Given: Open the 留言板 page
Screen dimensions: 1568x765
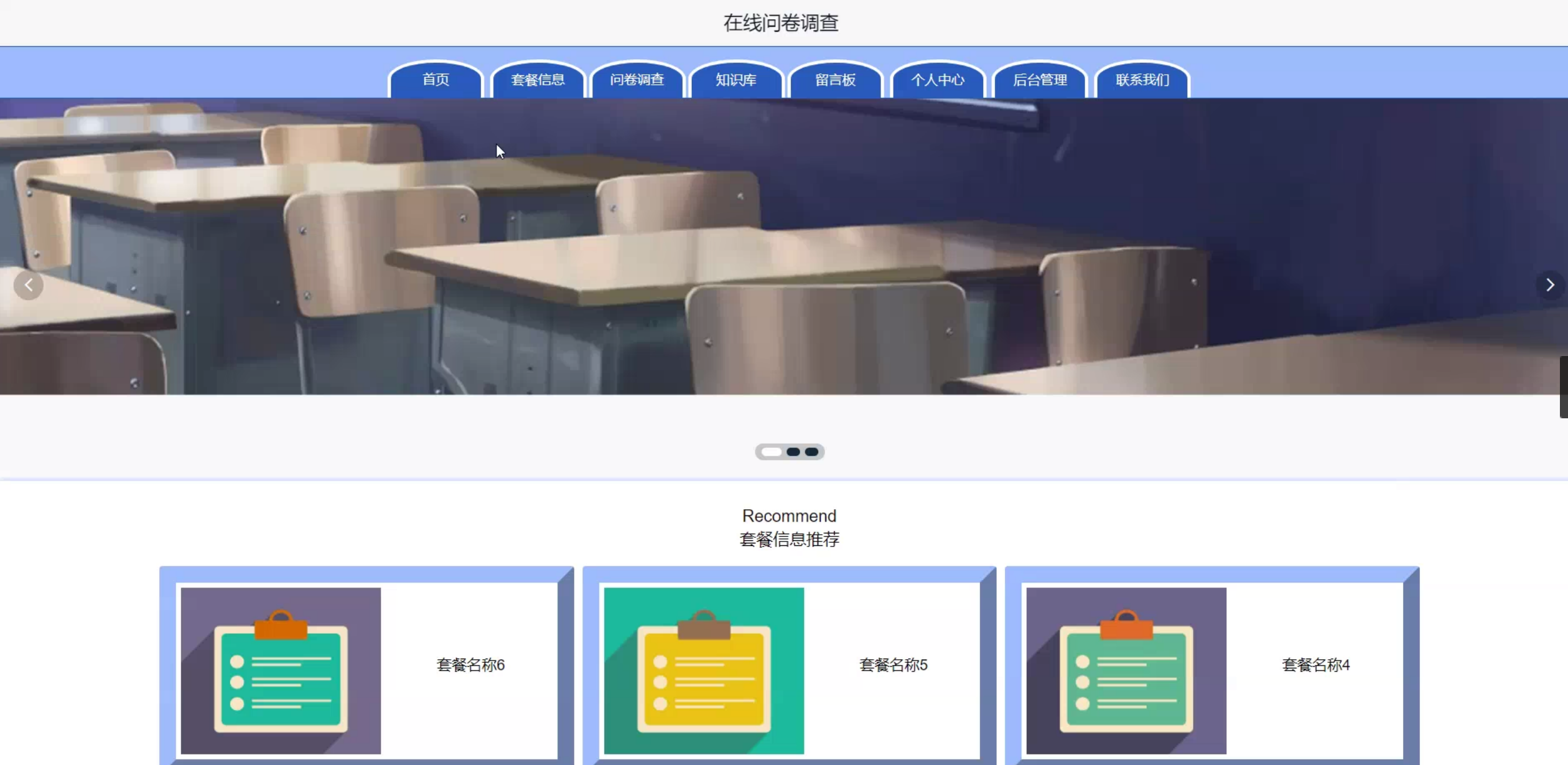Looking at the screenshot, I should coord(836,80).
